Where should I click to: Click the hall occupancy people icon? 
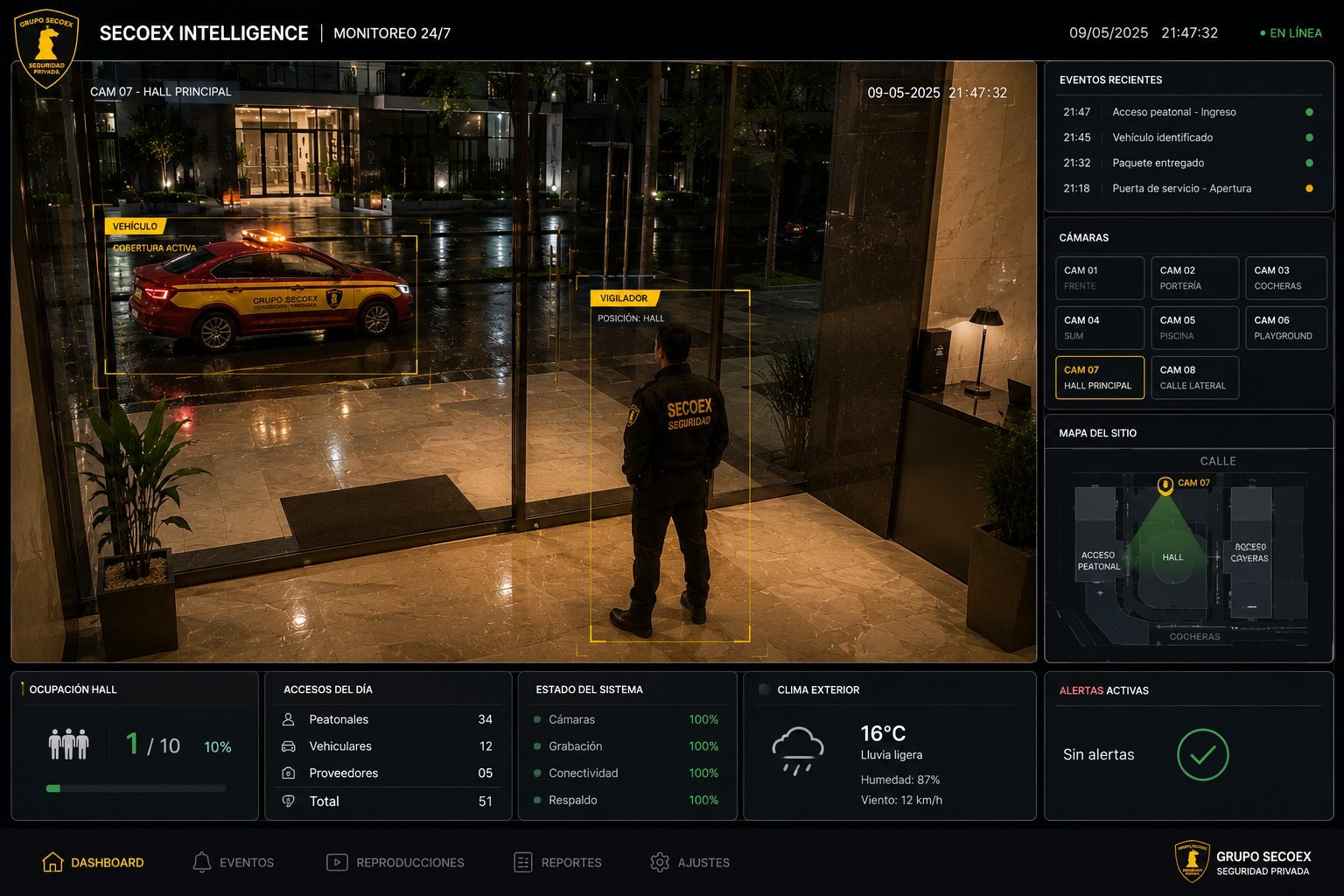69,744
